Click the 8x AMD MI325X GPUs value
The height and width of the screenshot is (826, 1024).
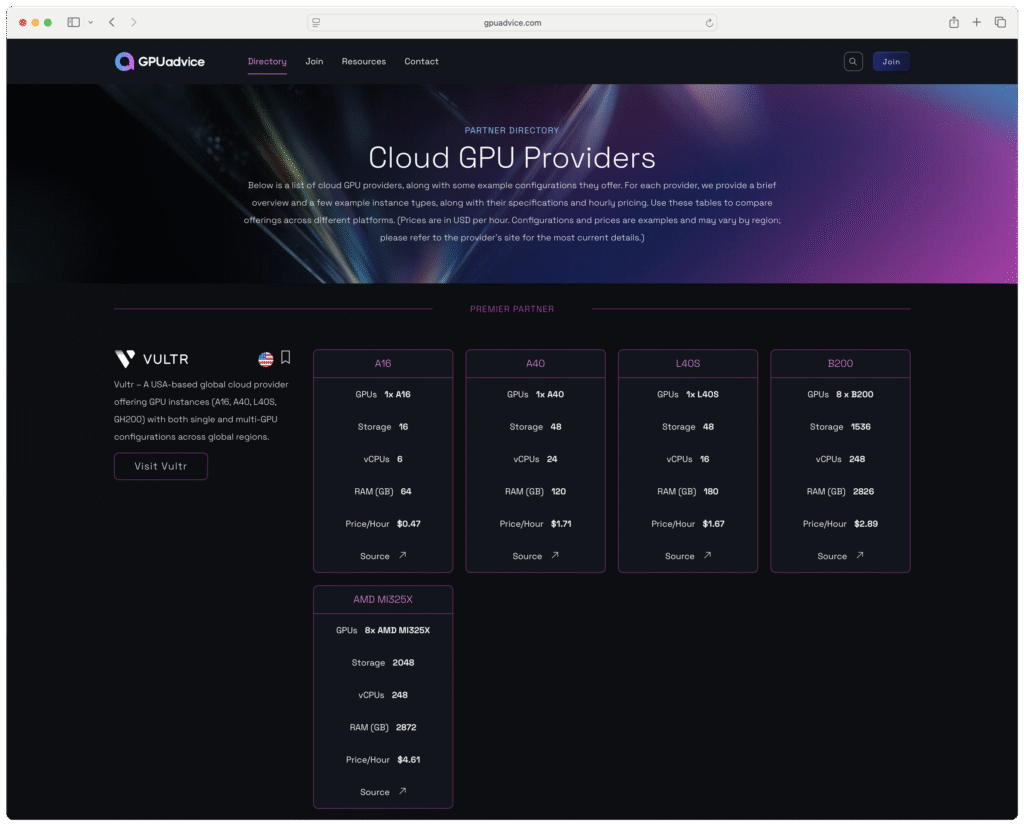pos(397,630)
